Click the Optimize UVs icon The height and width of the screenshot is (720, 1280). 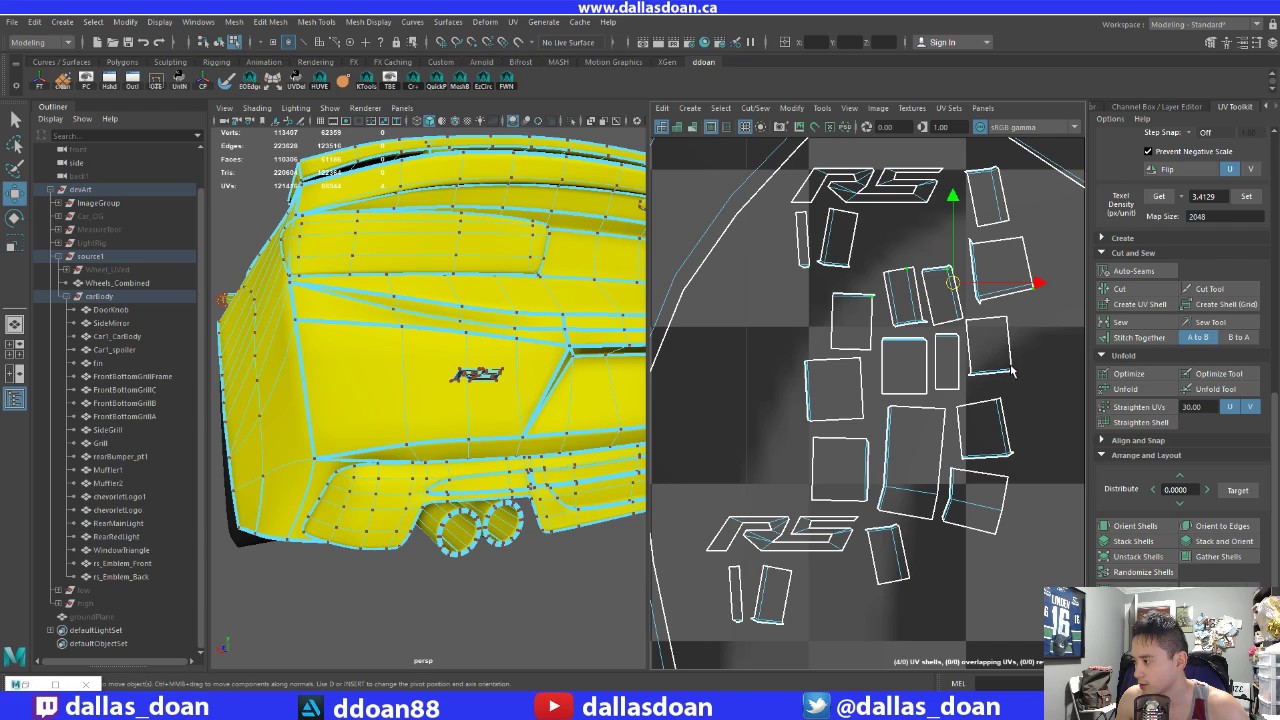tap(1104, 374)
